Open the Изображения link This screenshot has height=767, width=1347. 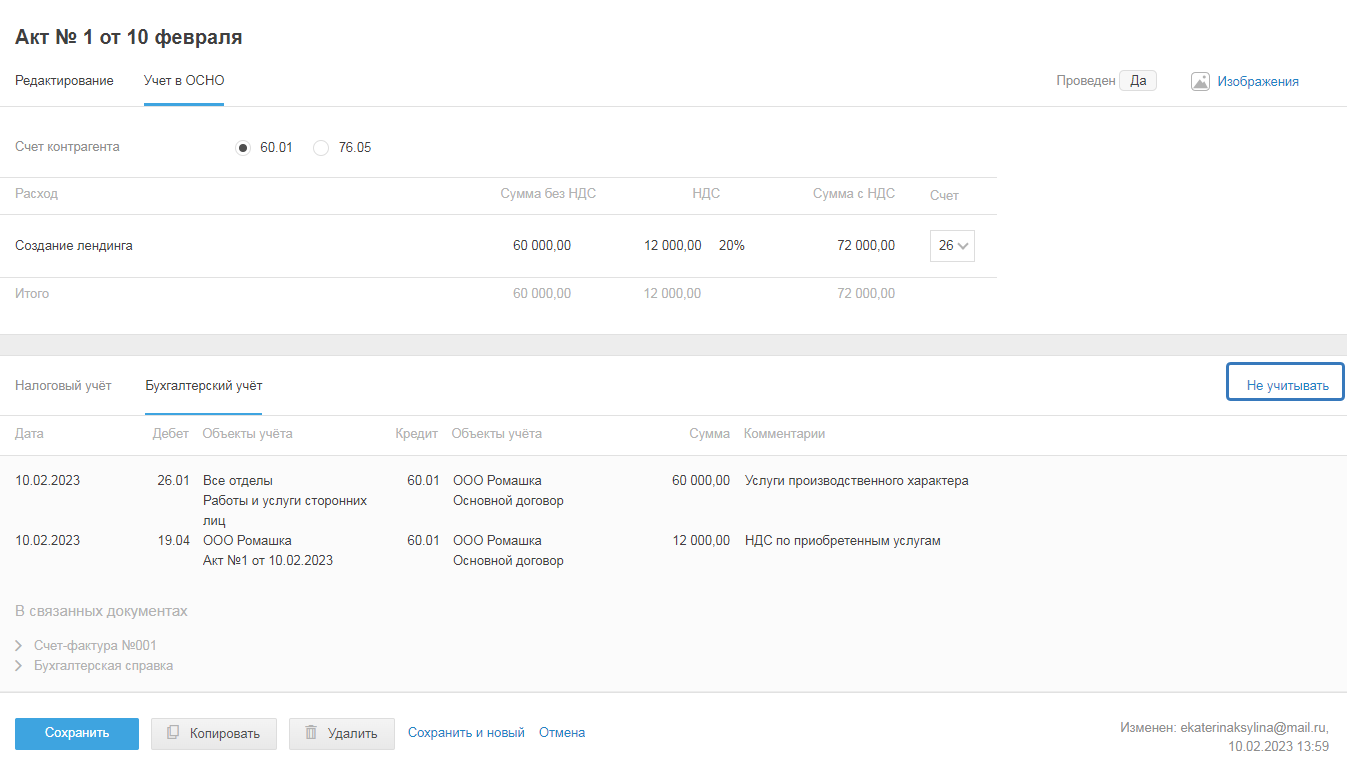tap(1257, 82)
